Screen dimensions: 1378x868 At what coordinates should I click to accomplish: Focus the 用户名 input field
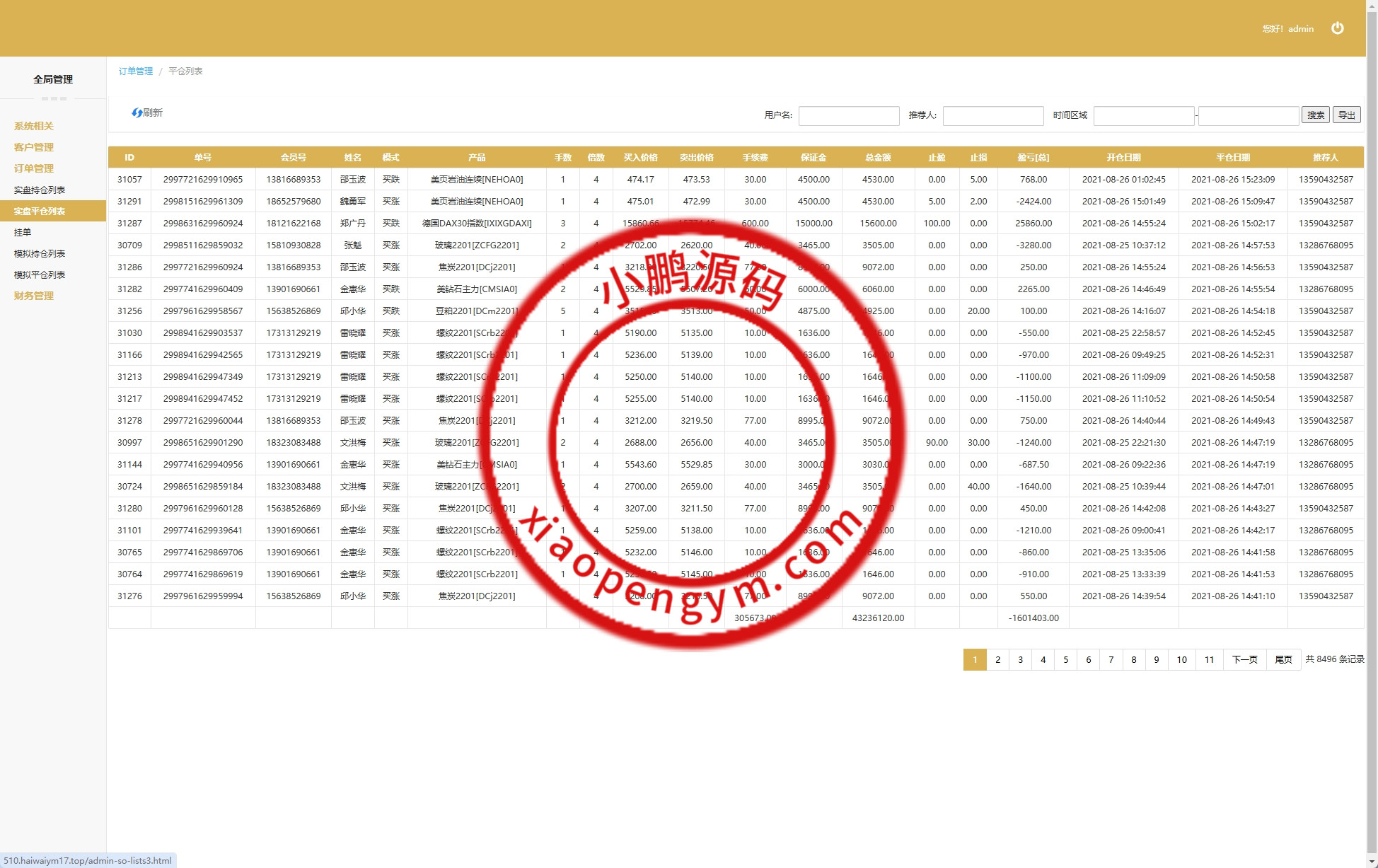point(848,115)
